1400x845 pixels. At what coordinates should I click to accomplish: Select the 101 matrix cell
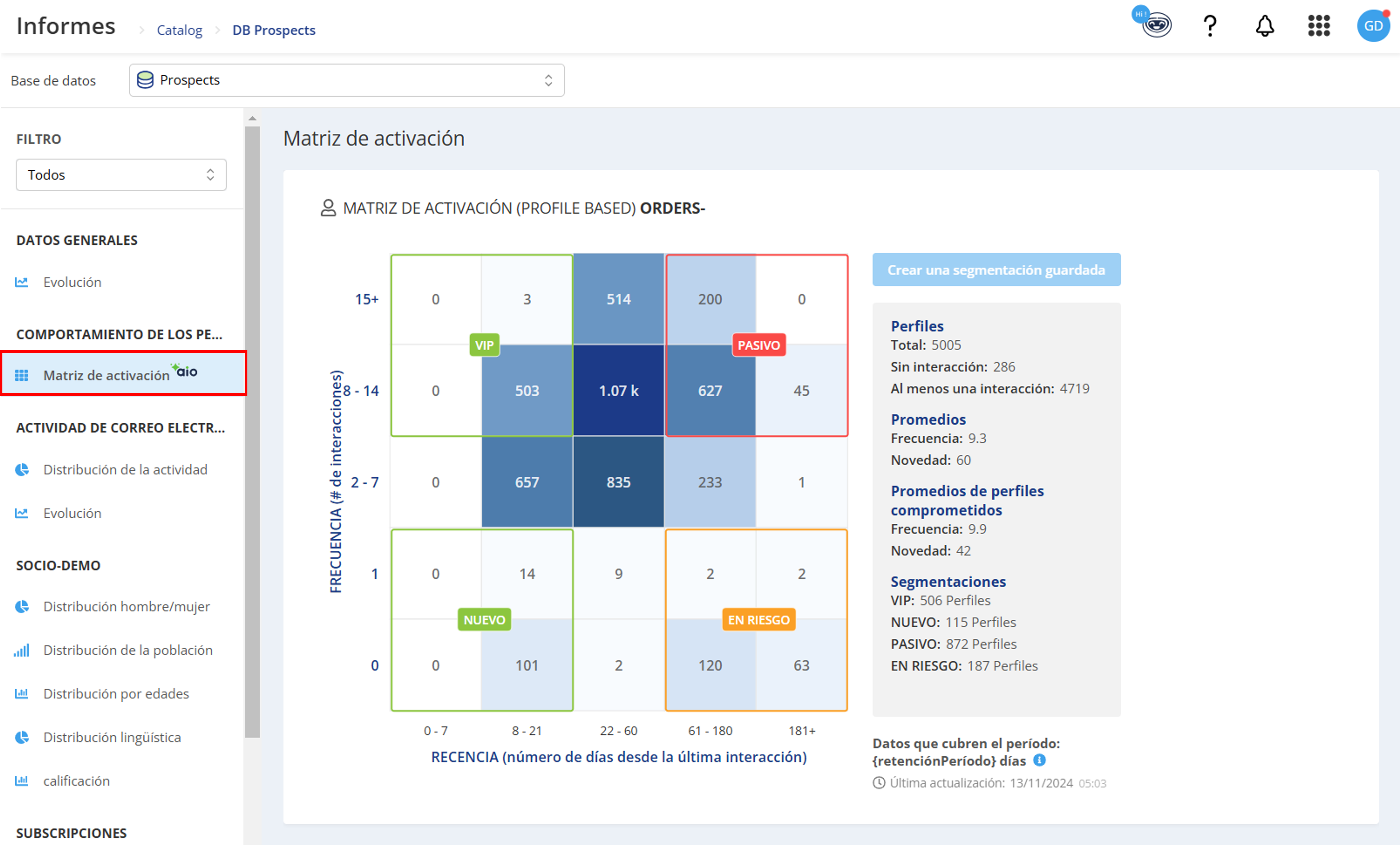pos(527,665)
